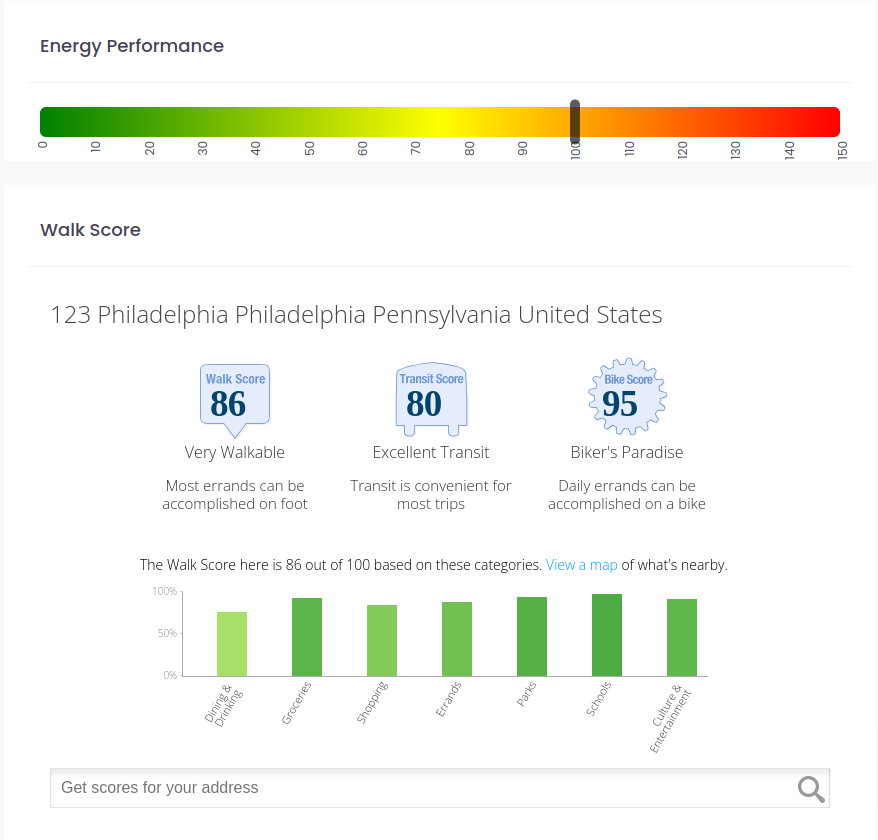878x840 pixels.
Task: Click the Energy Performance slider handle
Action: tap(575, 122)
